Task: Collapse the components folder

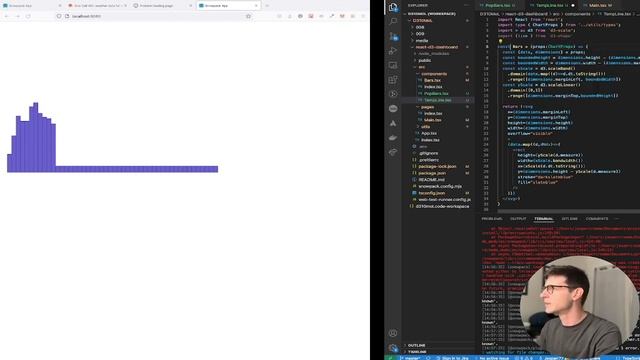Action: (x=437, y=74)
